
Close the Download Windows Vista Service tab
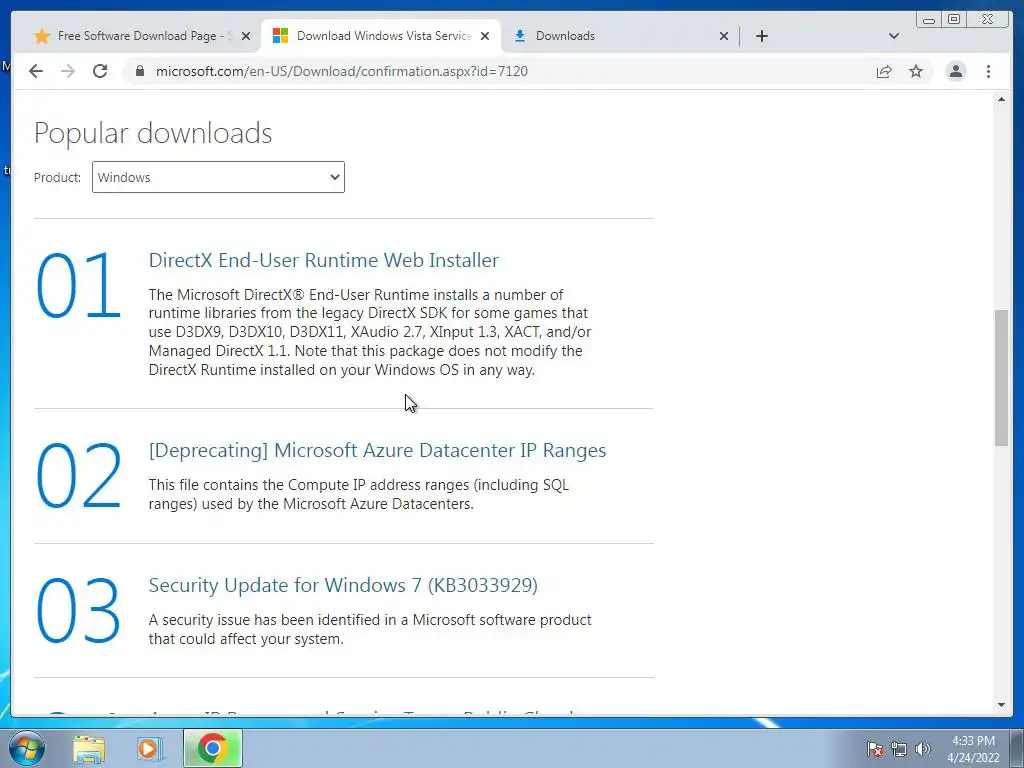point(485,37)
